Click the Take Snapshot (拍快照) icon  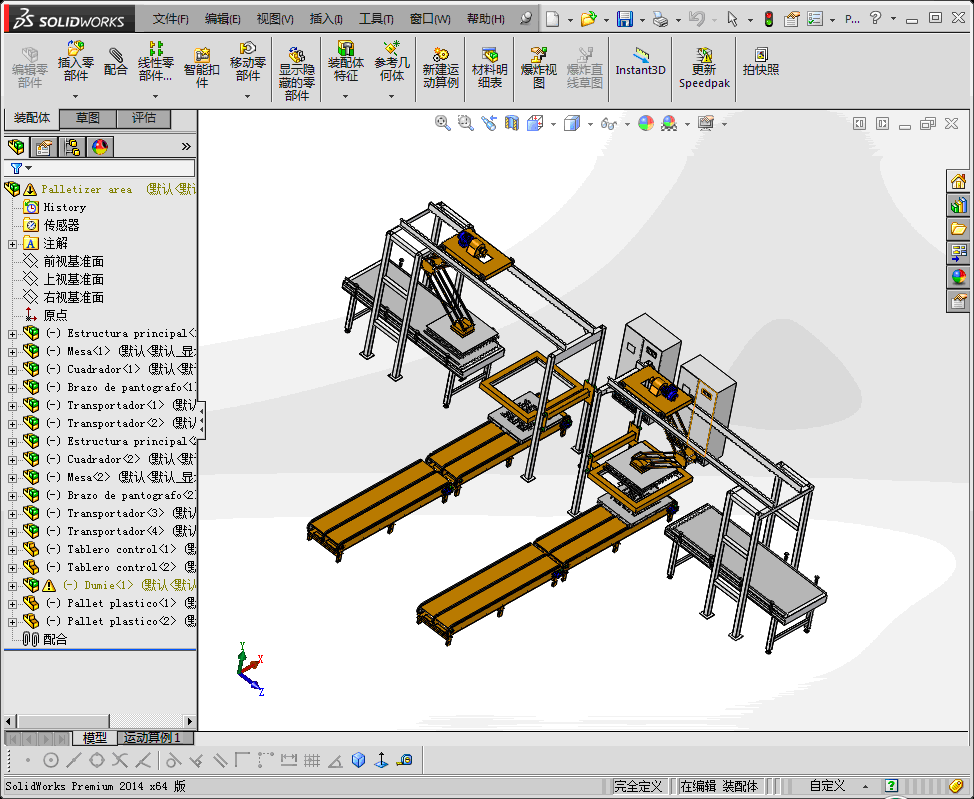[x=760, y=62]
